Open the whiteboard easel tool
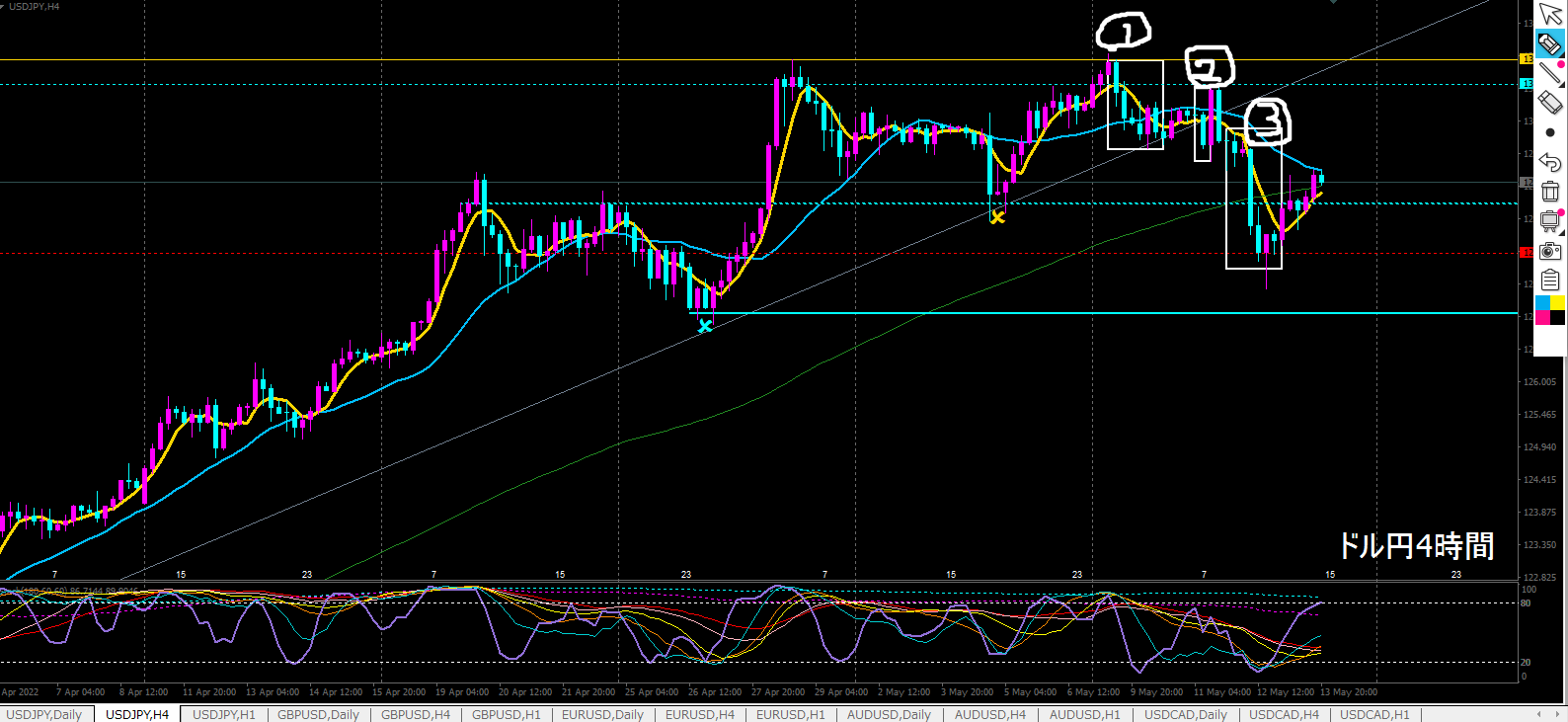Screen dimensions: 1568x722 click(x=1550, y=221)
